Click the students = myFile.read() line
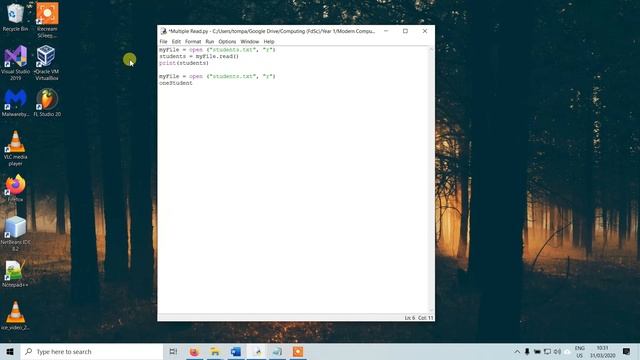The image size is (640, 360). click(x=199, y=56)
